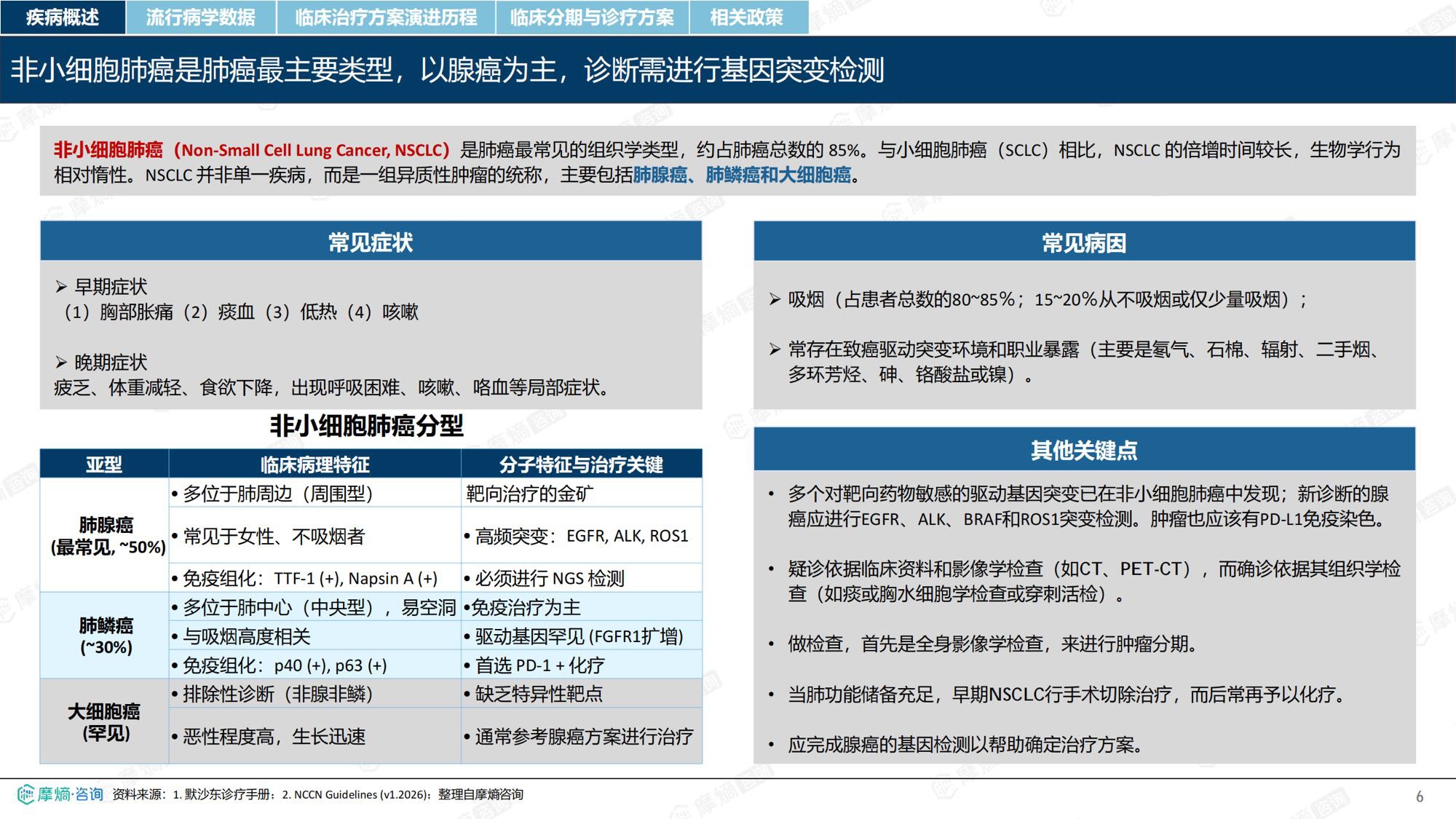1456x819 pixels.
Task: Click the 做检查,首先是全身影像学检查 bullet
Action: tap(983, 644)
